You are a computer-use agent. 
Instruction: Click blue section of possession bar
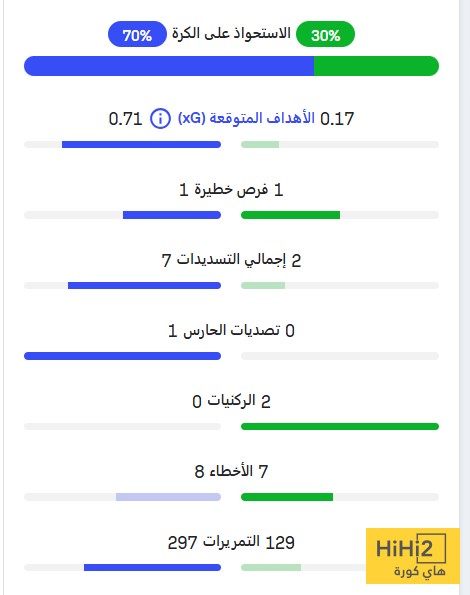pyautogui.click(x=169, y=66)
